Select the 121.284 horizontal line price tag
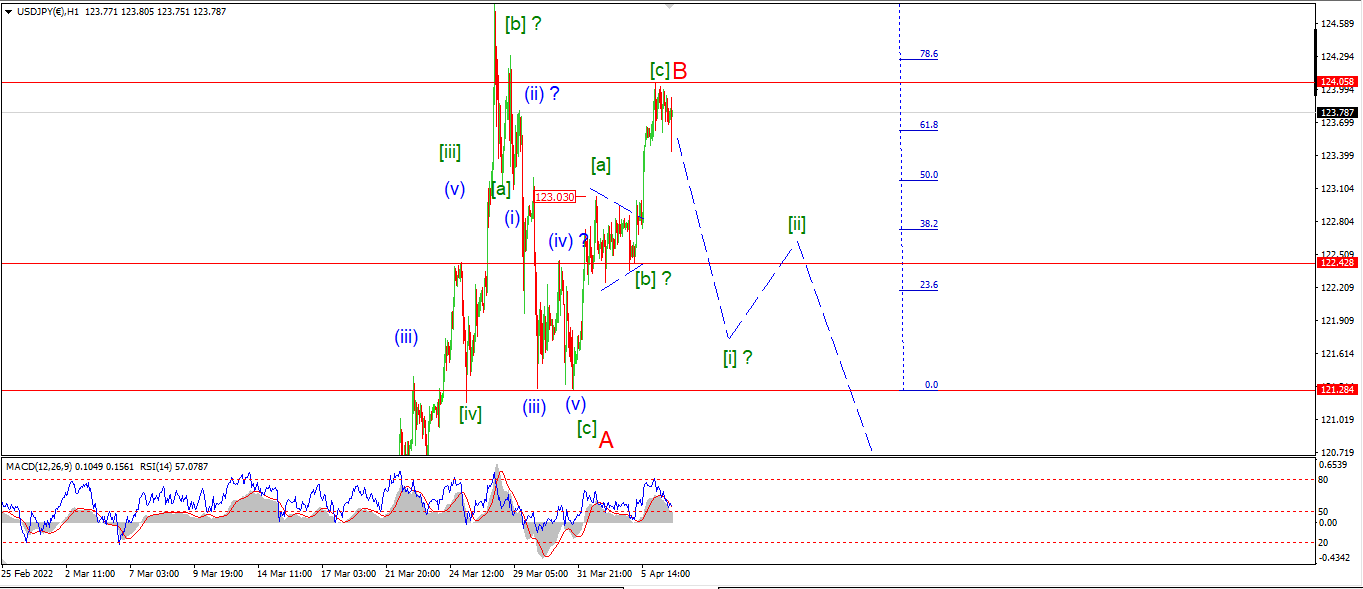This screenshot has width=1363, height=589. pos(1336,390)
